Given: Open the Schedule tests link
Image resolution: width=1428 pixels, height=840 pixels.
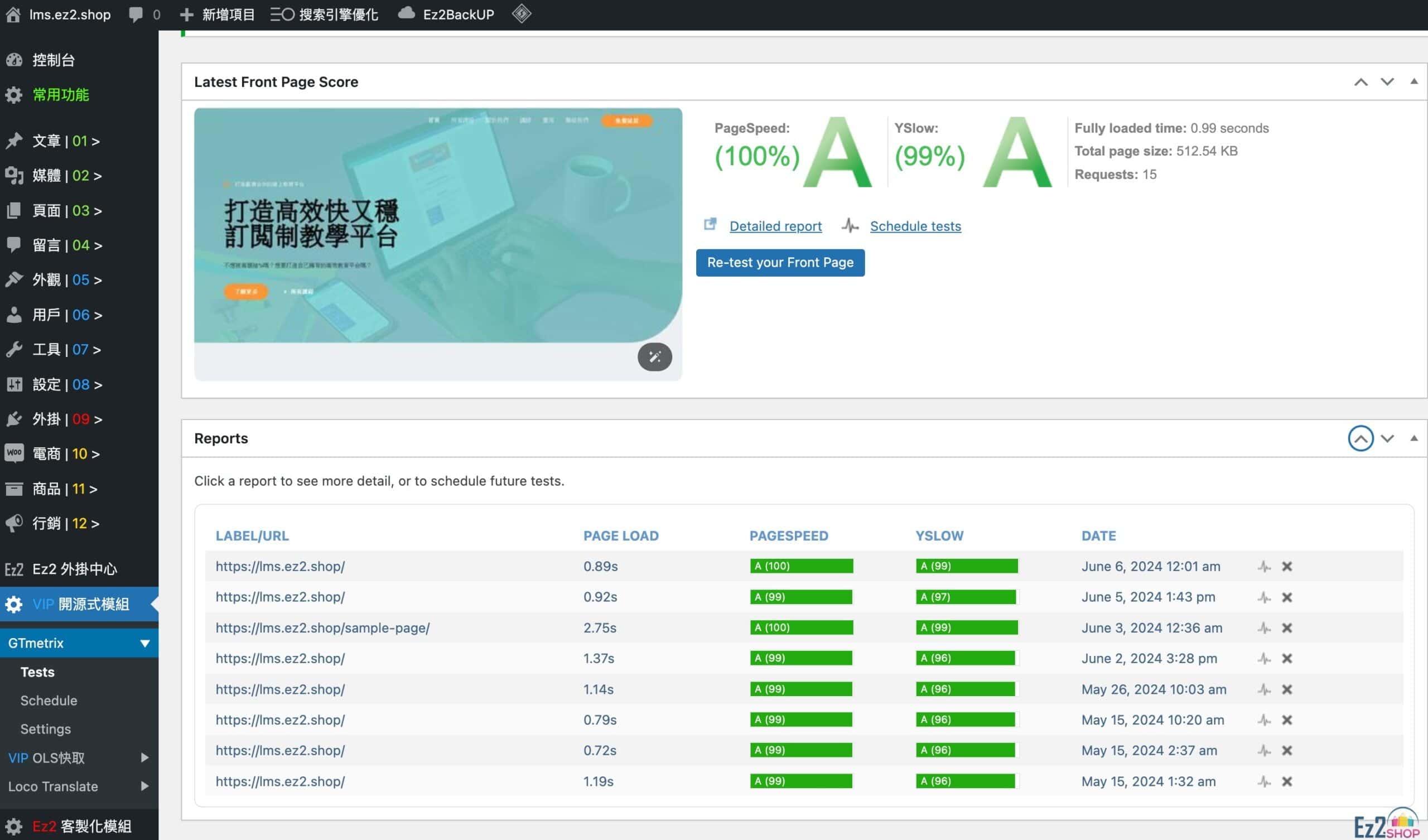Looking at the screenshot, I should click(x=915, y=226).
